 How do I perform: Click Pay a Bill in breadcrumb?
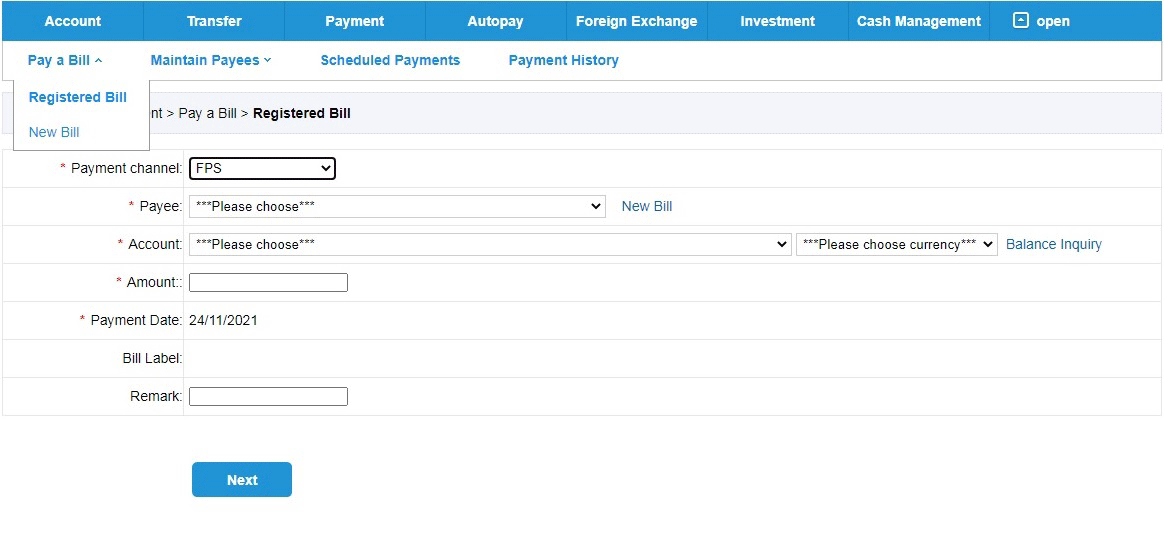point(208,114)
